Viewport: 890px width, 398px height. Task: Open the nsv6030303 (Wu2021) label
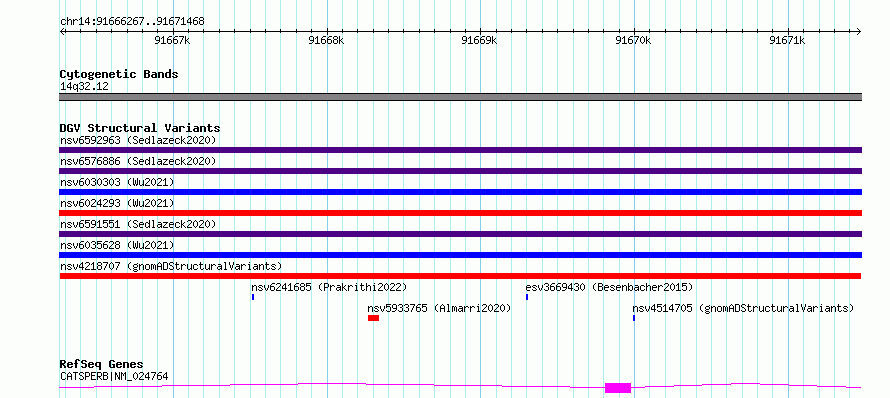[x=117, y=182]
